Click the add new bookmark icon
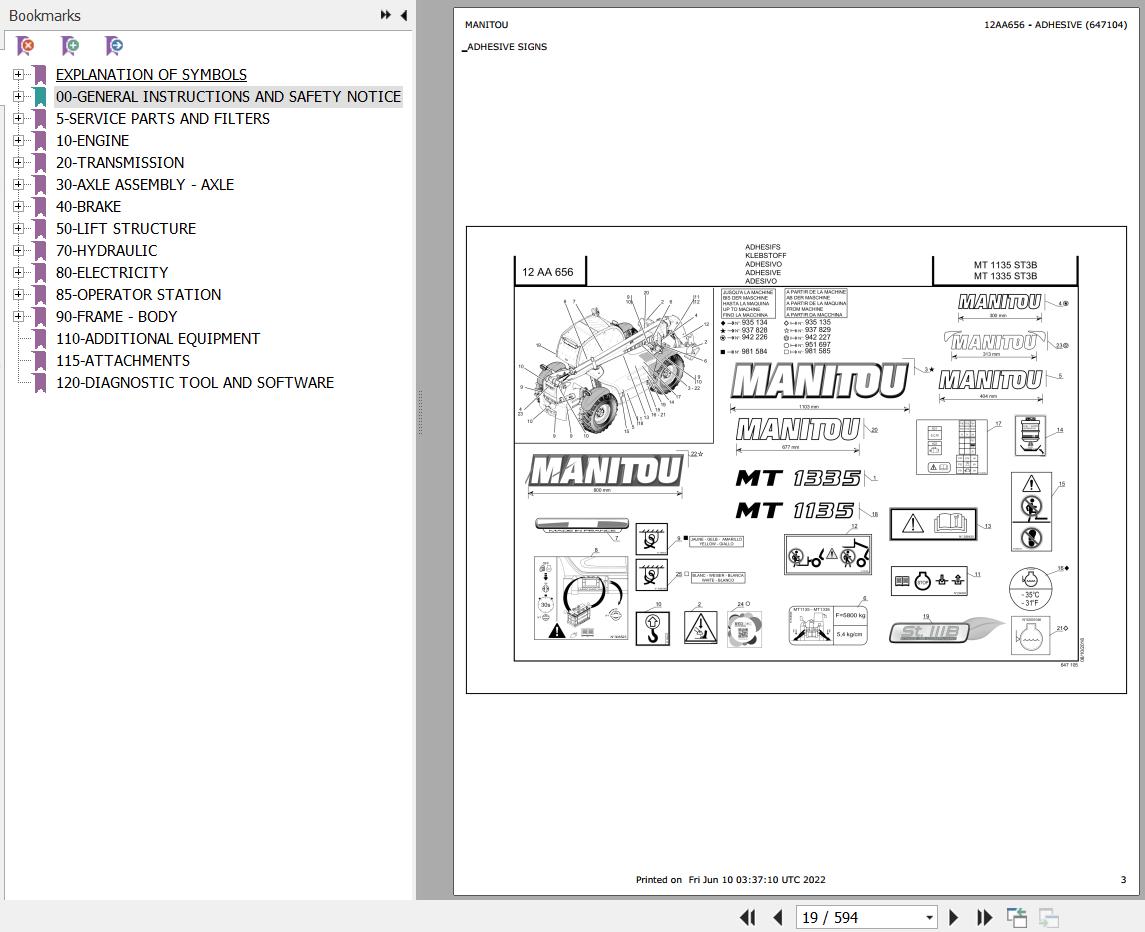The image size is (1145, 932). pos(70,46)
